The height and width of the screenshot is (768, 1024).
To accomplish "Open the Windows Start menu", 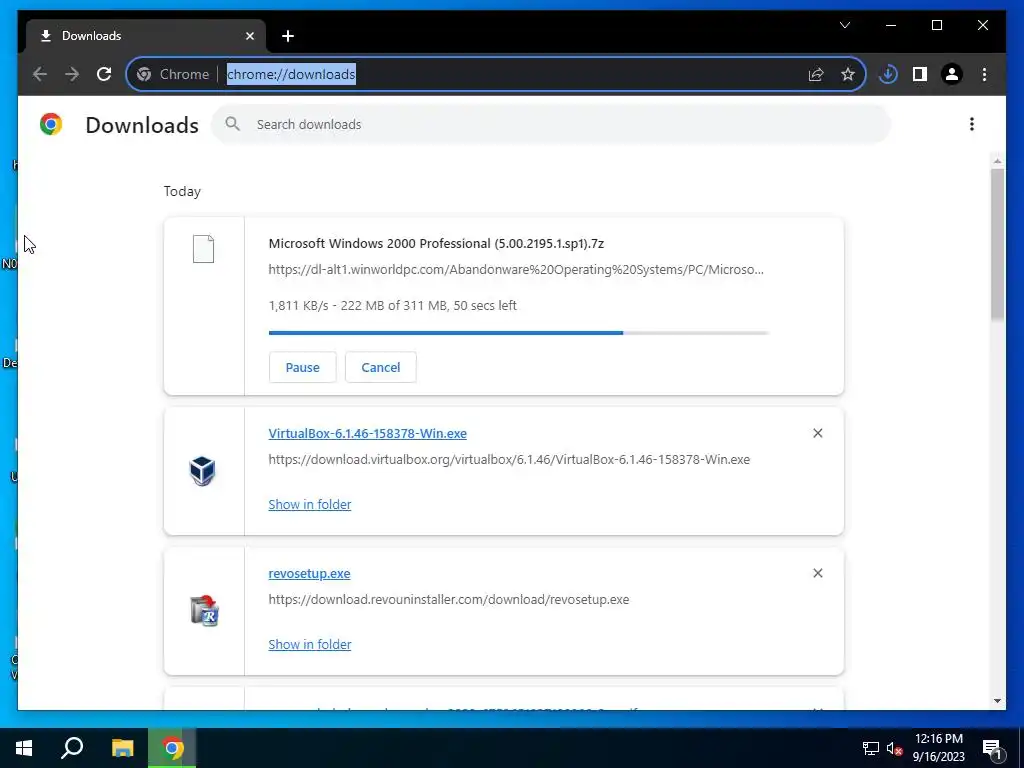I will point(24,748).
